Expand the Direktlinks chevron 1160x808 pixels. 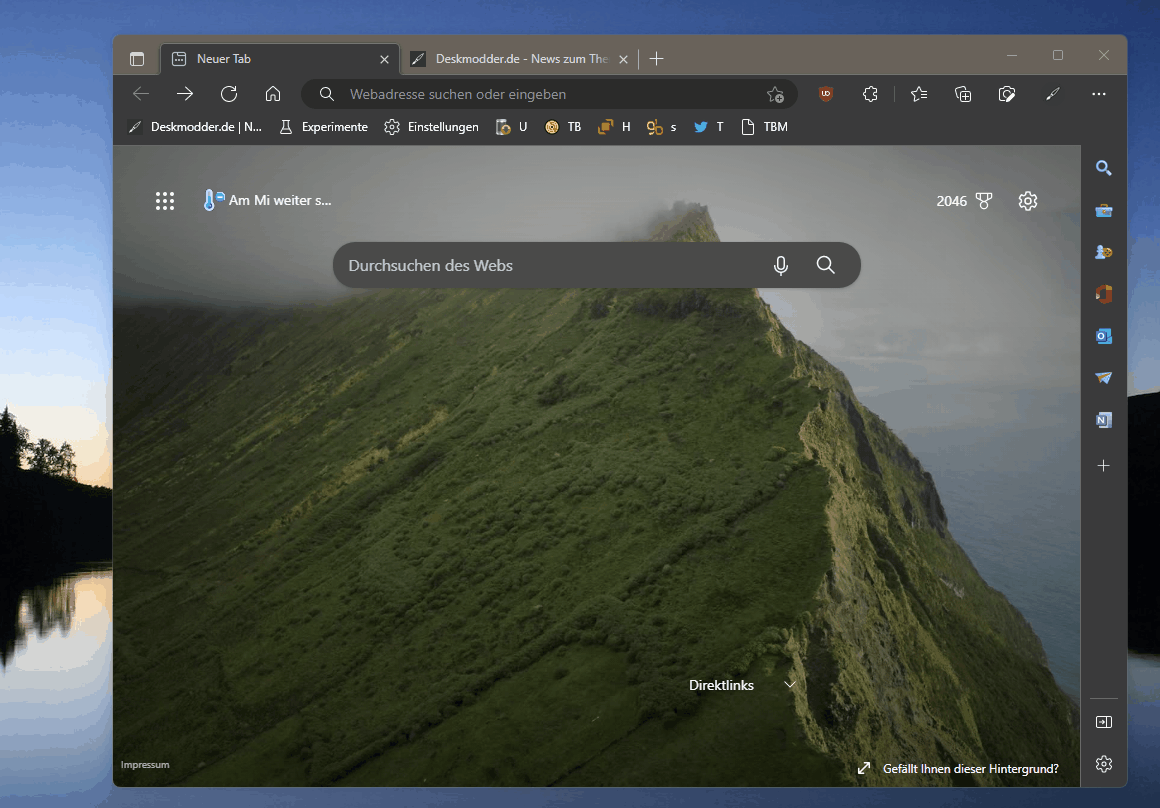click(x=789, y=685)
